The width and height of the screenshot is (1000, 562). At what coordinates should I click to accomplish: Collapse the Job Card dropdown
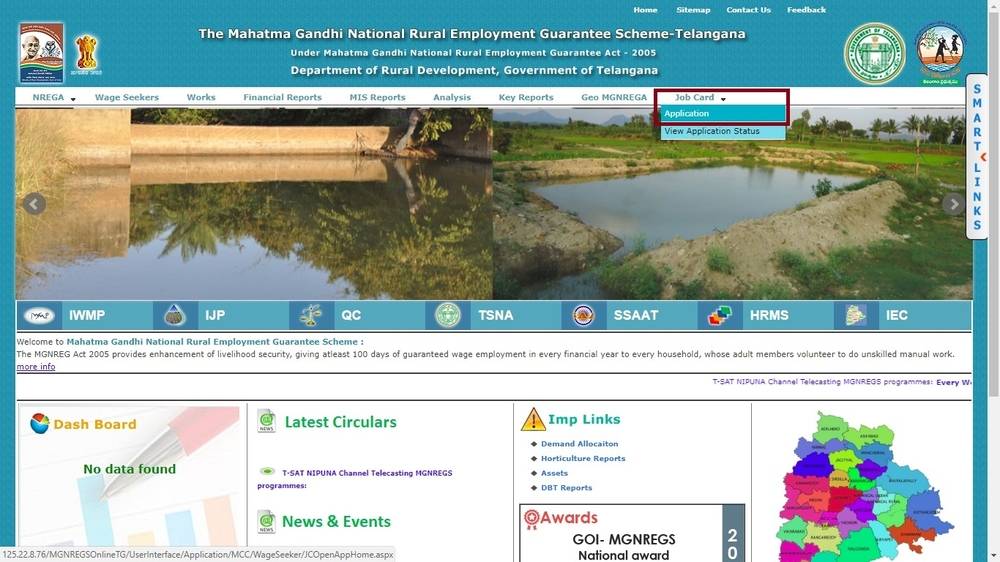coord(700,98)
